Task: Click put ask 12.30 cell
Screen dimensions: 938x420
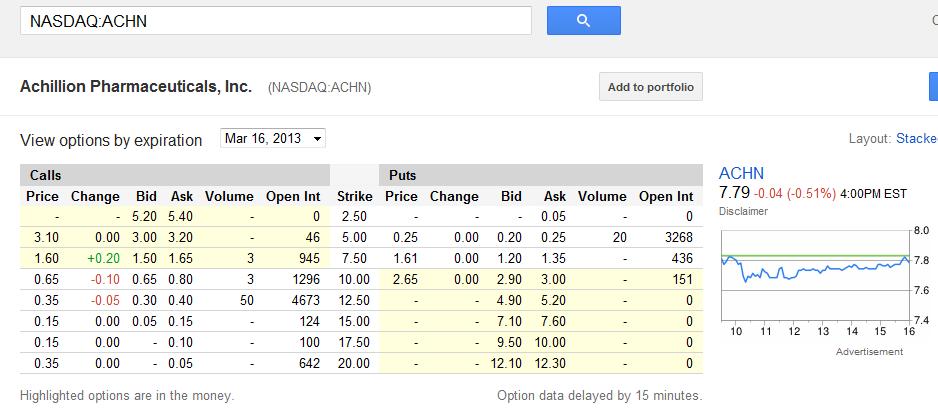Action: point(550,363)
